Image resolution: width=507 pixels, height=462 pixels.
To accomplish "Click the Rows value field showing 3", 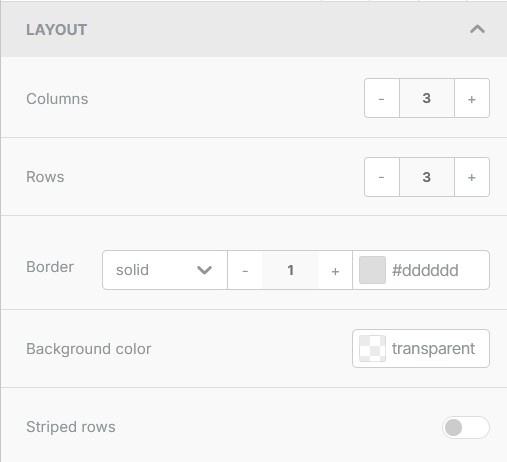I will click(427, 177).
